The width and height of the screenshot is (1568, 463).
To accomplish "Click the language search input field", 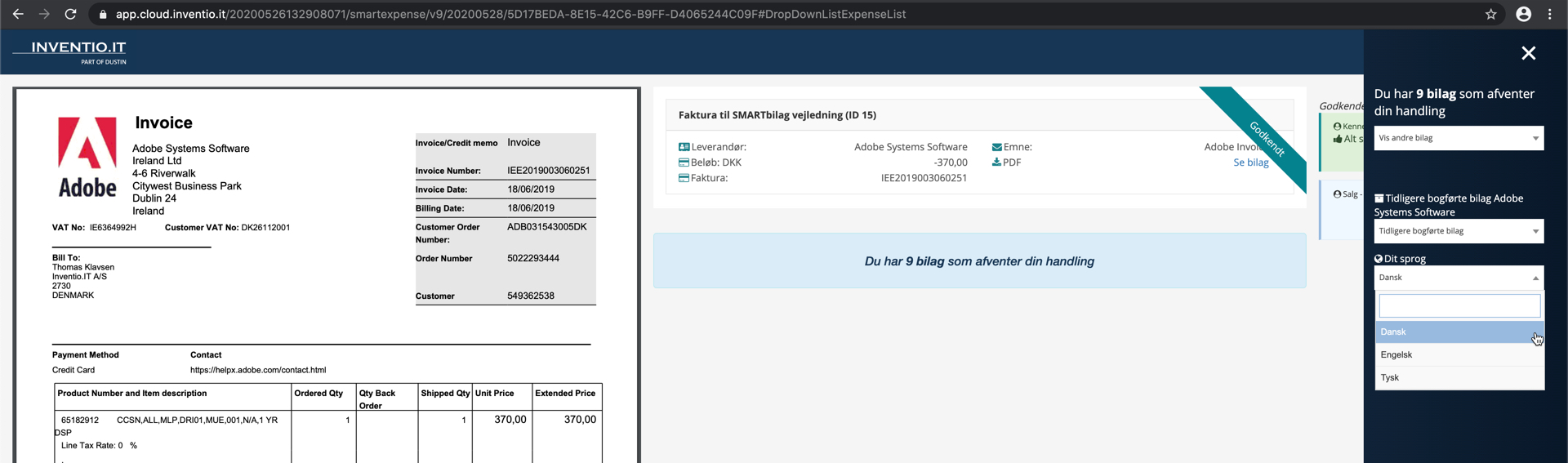I will point(1459,306).
